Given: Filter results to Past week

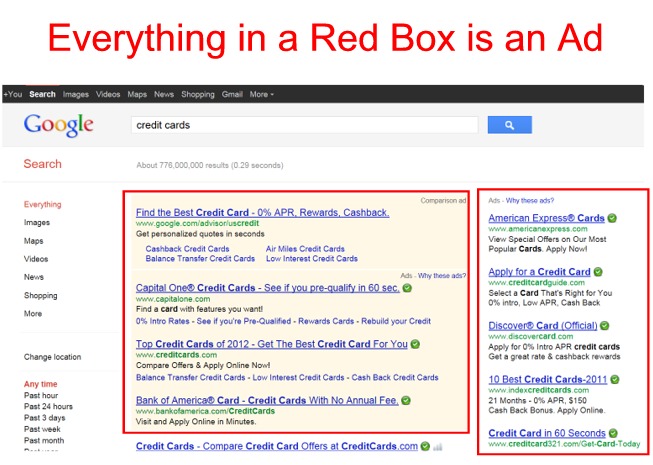Looking at the screenshot, I should click(x=42, y=429).
